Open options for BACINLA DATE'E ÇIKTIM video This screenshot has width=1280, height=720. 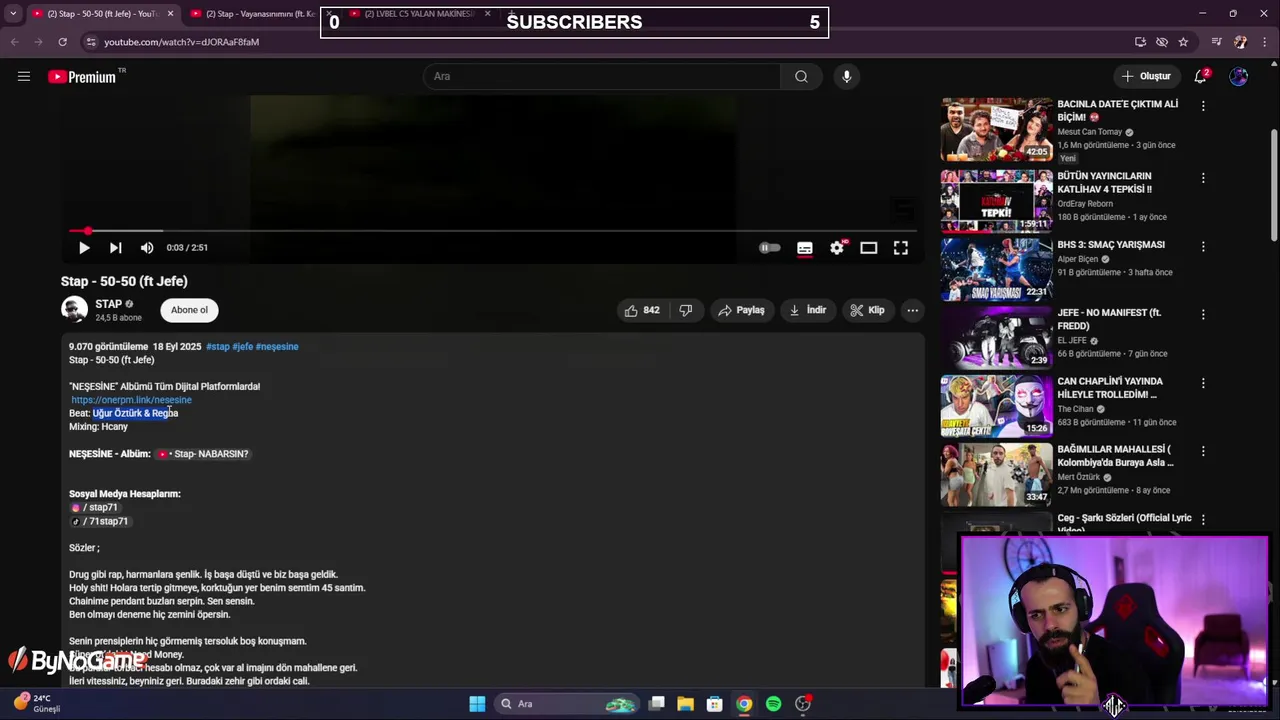pyautogui.click(x=1203, y=106)
